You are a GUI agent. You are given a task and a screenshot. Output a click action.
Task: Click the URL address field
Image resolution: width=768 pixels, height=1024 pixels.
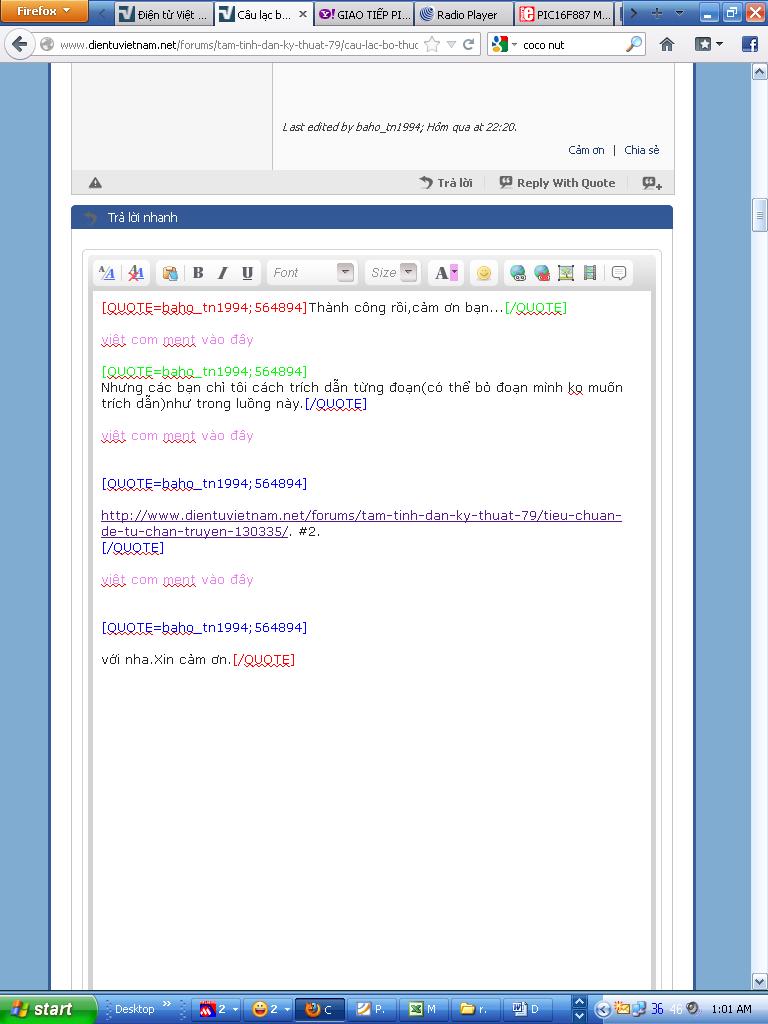pos(238,45)
